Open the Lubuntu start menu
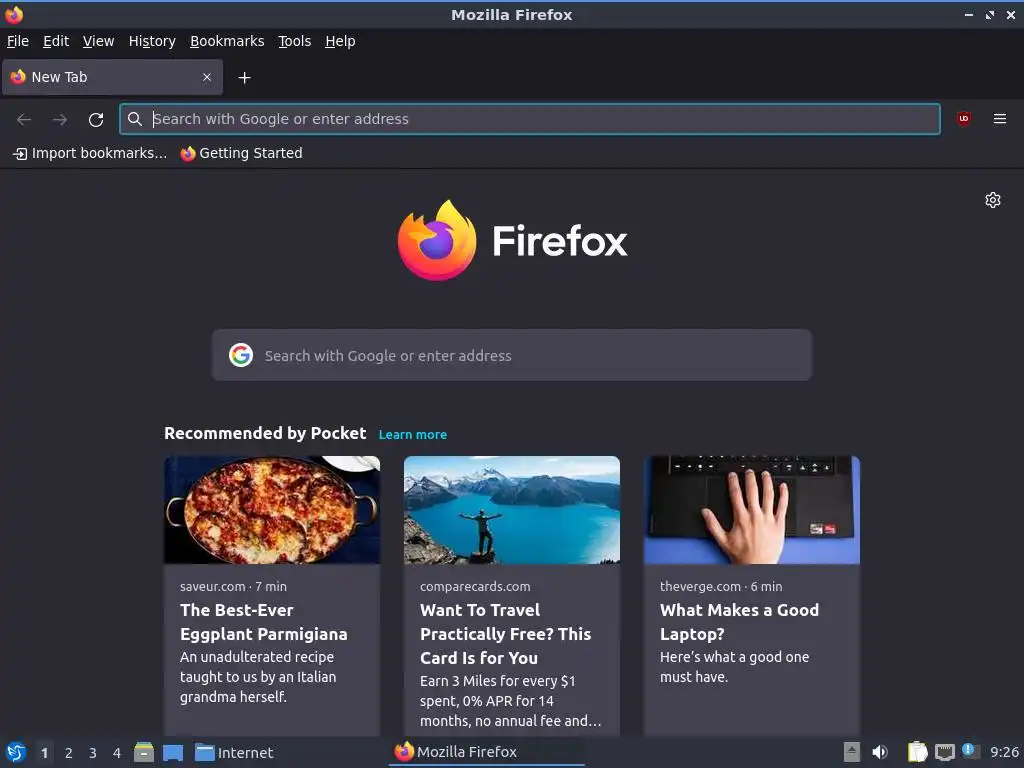 click(16, 752)
